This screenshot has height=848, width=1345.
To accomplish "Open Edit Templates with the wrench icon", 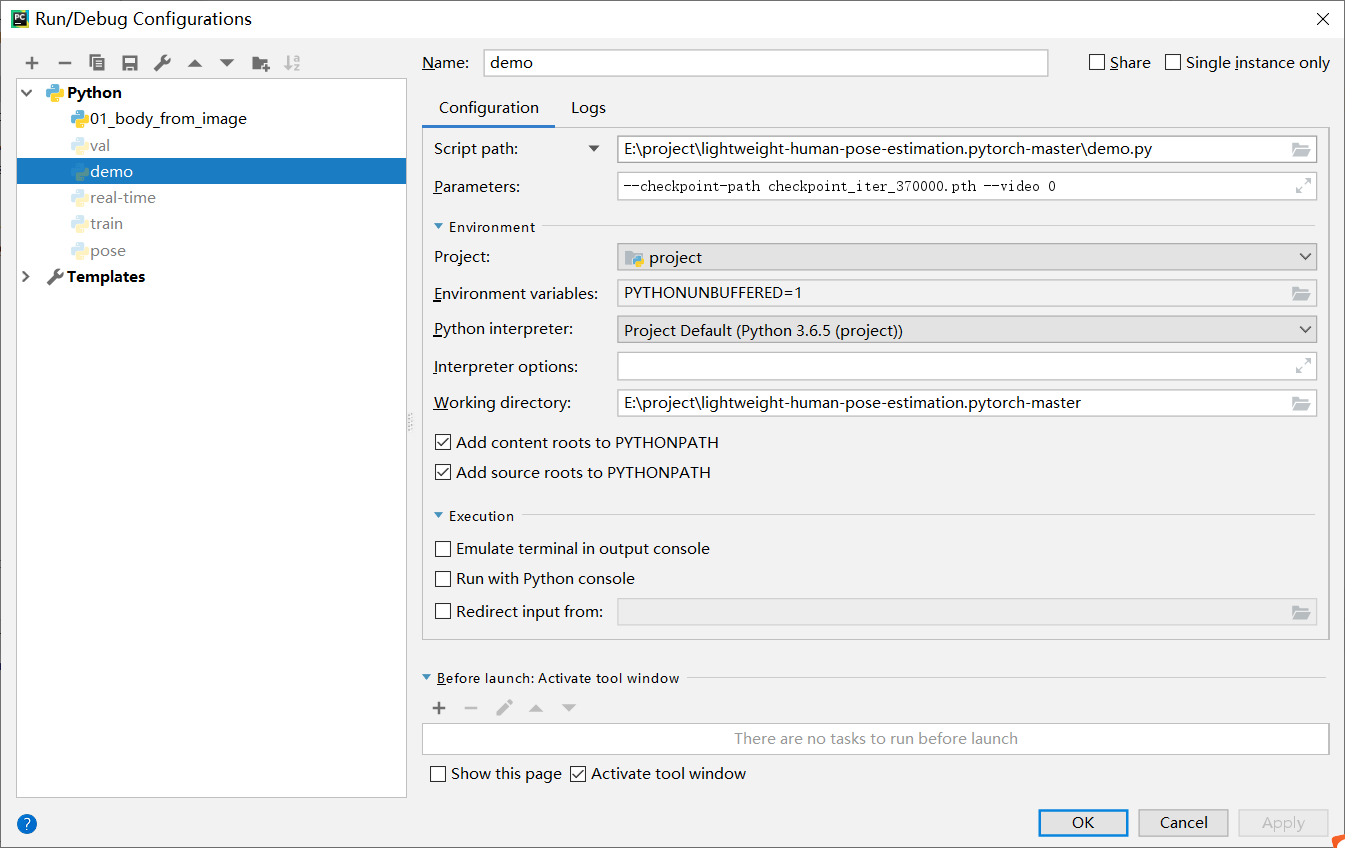I will [162, 62].
